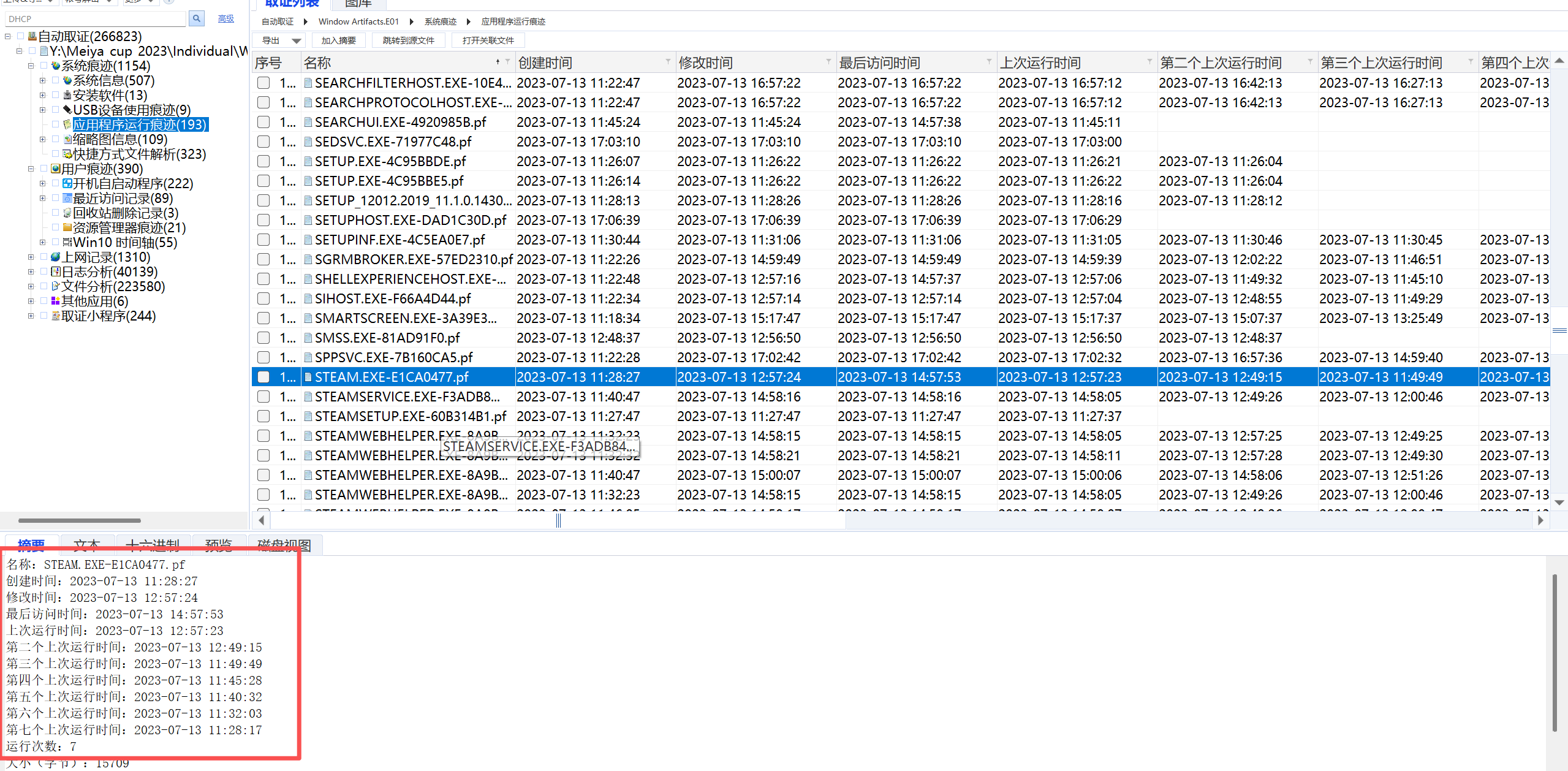Click the 回收站删除记录 tree icon
The image size is (1568, 771).
(x=67, y=213)
